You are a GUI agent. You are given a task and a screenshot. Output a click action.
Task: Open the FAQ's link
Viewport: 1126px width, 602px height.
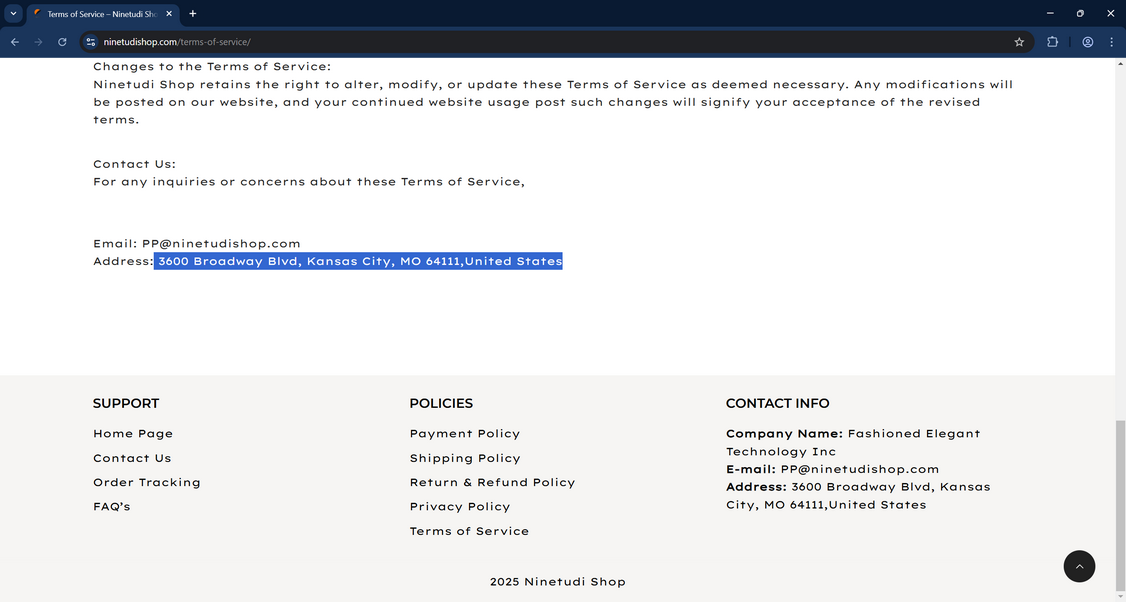pos(111,506)
